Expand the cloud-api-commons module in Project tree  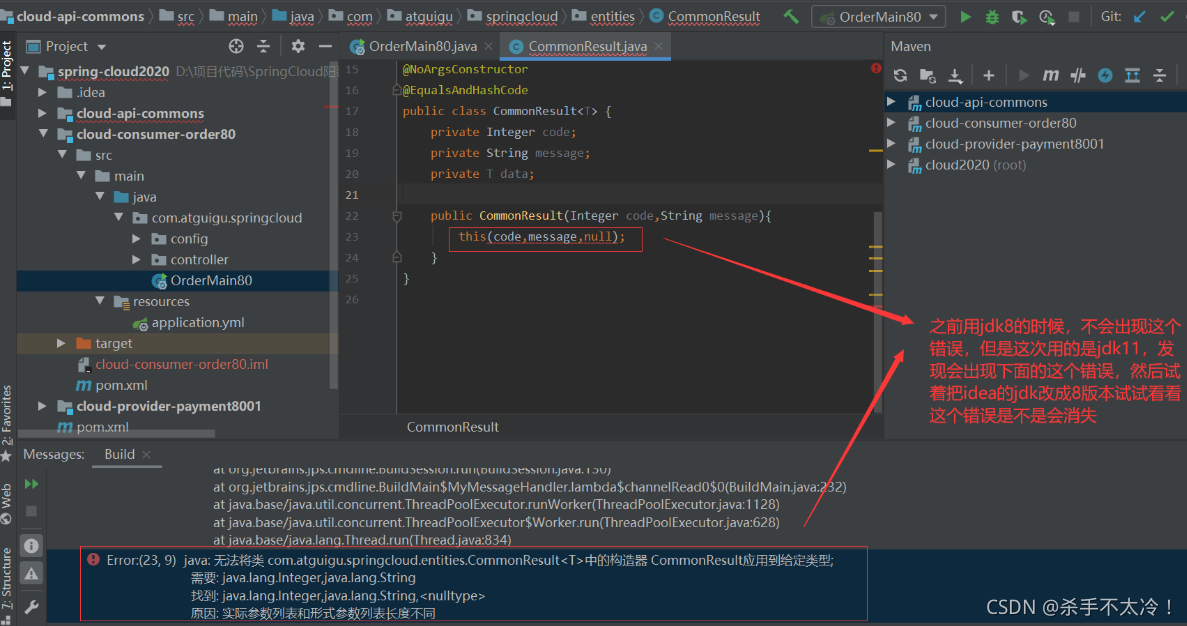click(42, 114)
